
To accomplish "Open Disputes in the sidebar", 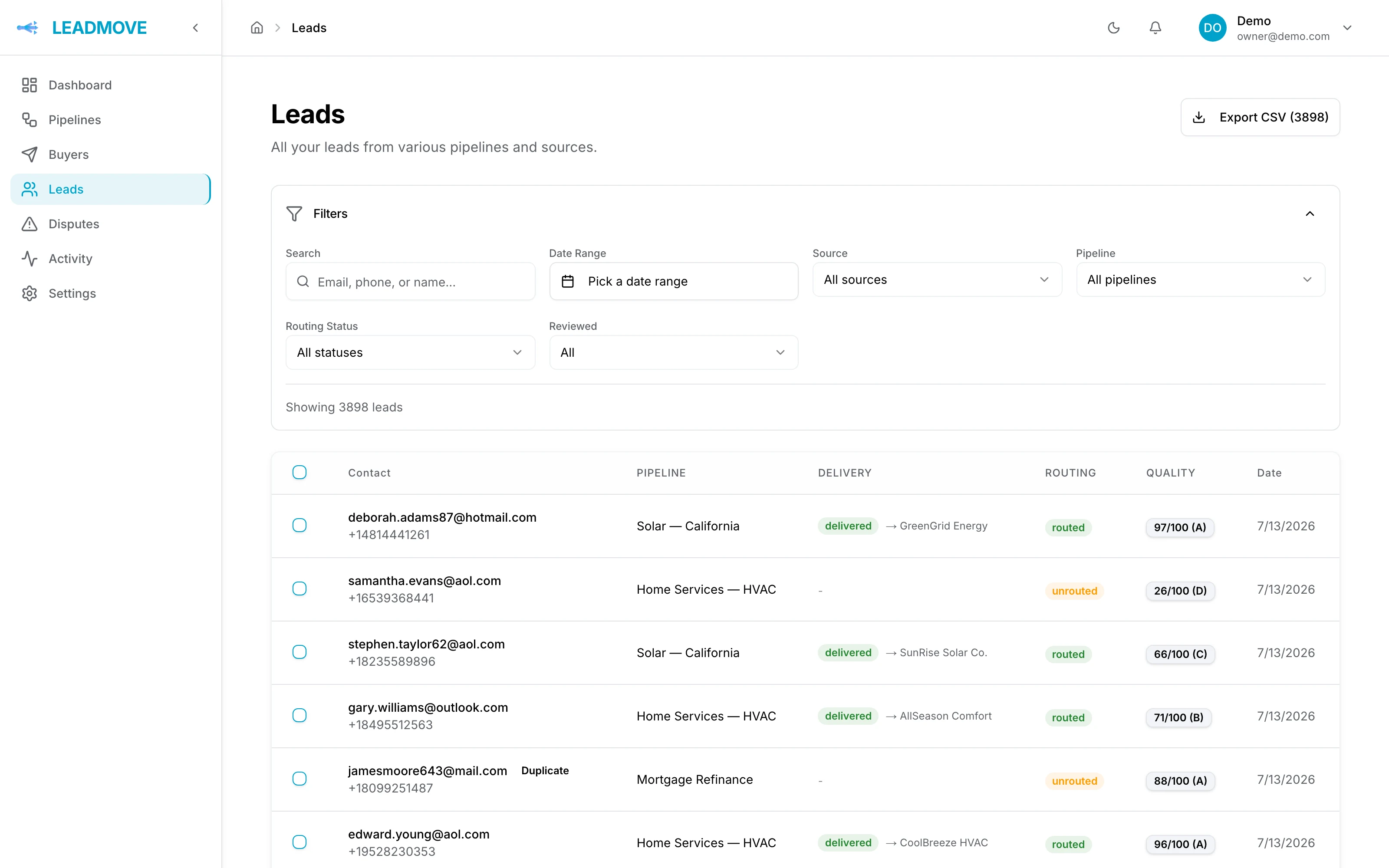I will [111, 224].
